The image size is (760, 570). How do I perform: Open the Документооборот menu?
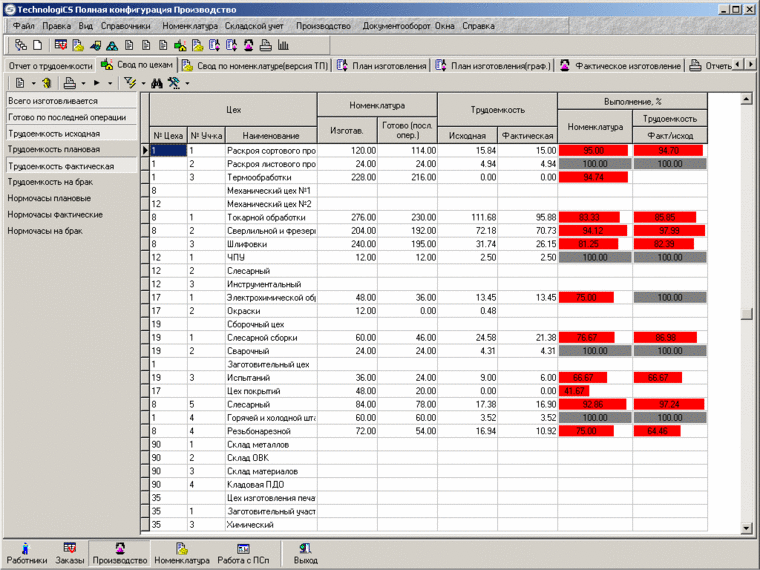396,26
